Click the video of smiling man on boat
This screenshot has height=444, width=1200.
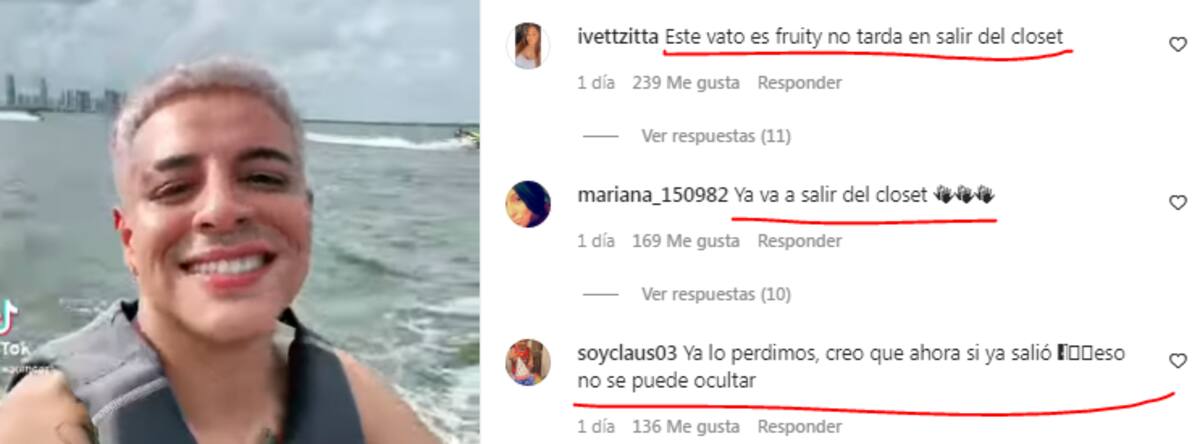pyautogui.click(x=240, y=222)
